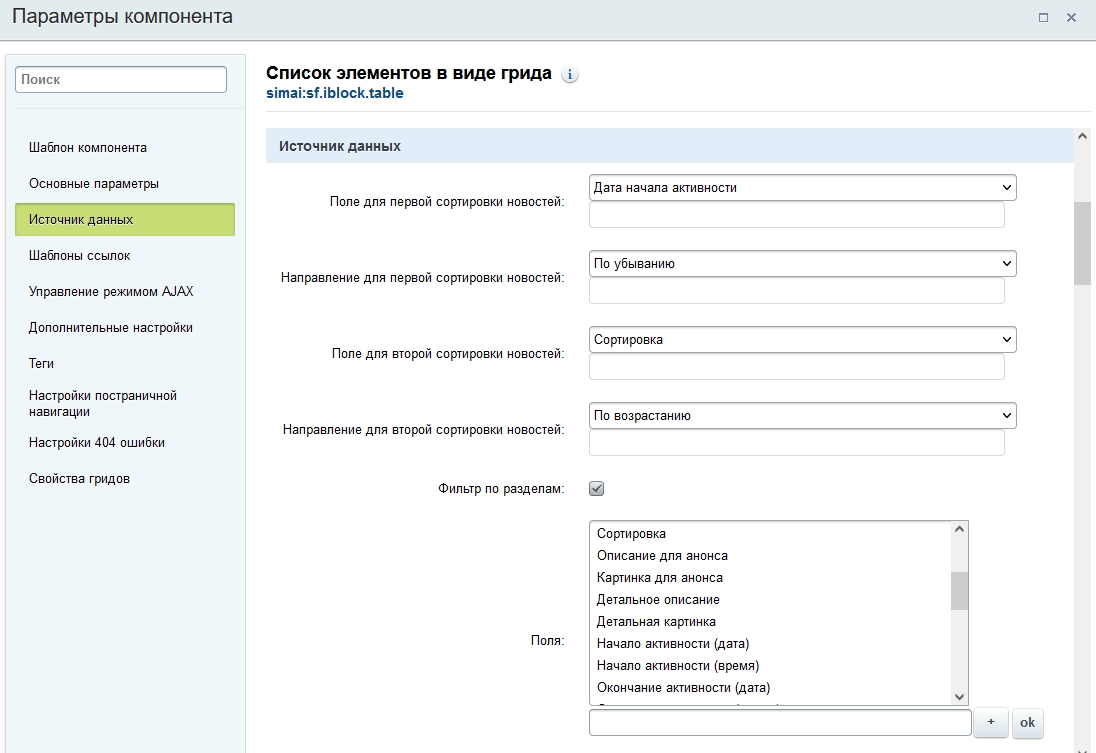This screenshot has width=1096, height=753.
Task: Click the simai:sf.iblock.table component link
Action: tap(335, 94)
